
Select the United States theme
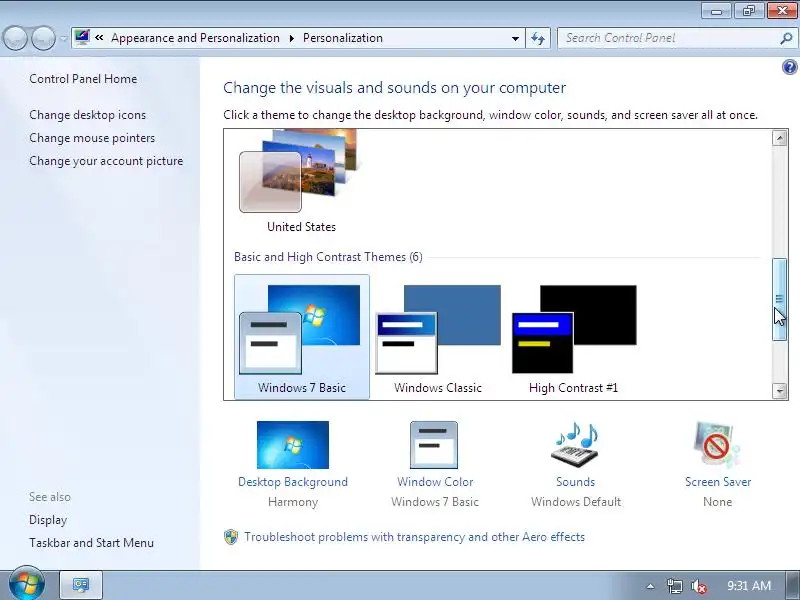click(301, 182)
